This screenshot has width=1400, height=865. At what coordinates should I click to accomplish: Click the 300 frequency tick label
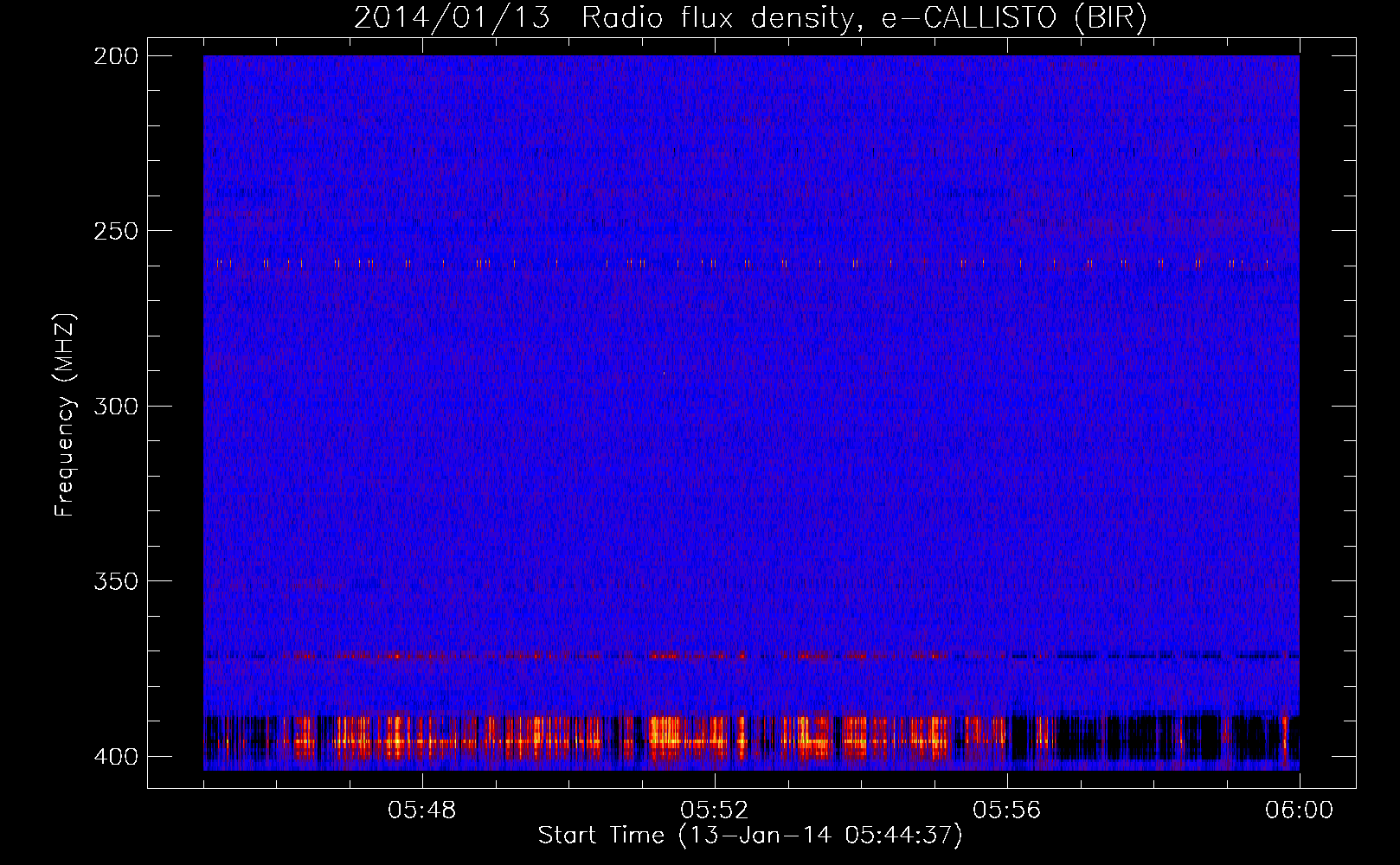click(x=115, y=406)
